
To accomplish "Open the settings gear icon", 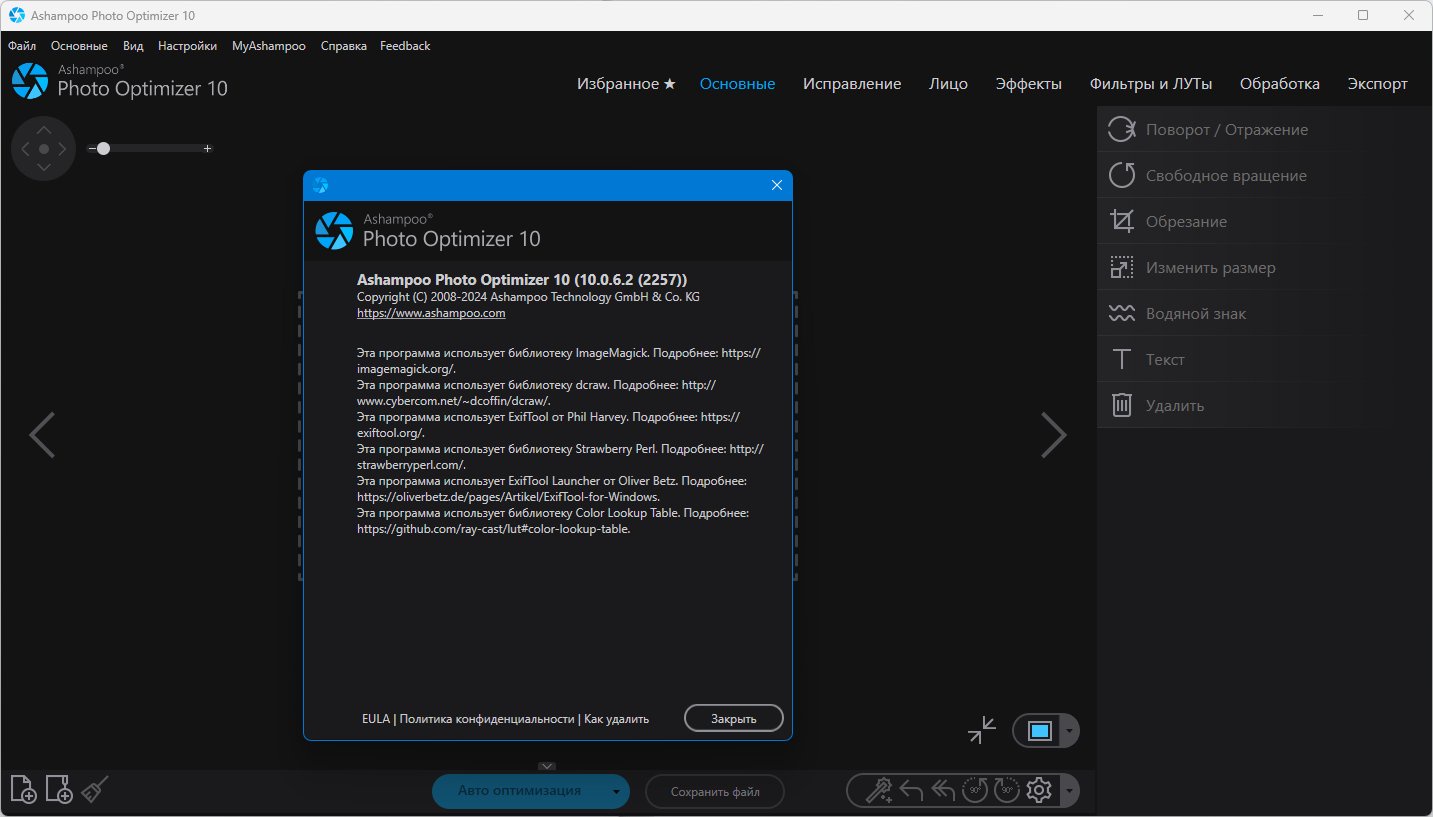I will (1039, 790).
